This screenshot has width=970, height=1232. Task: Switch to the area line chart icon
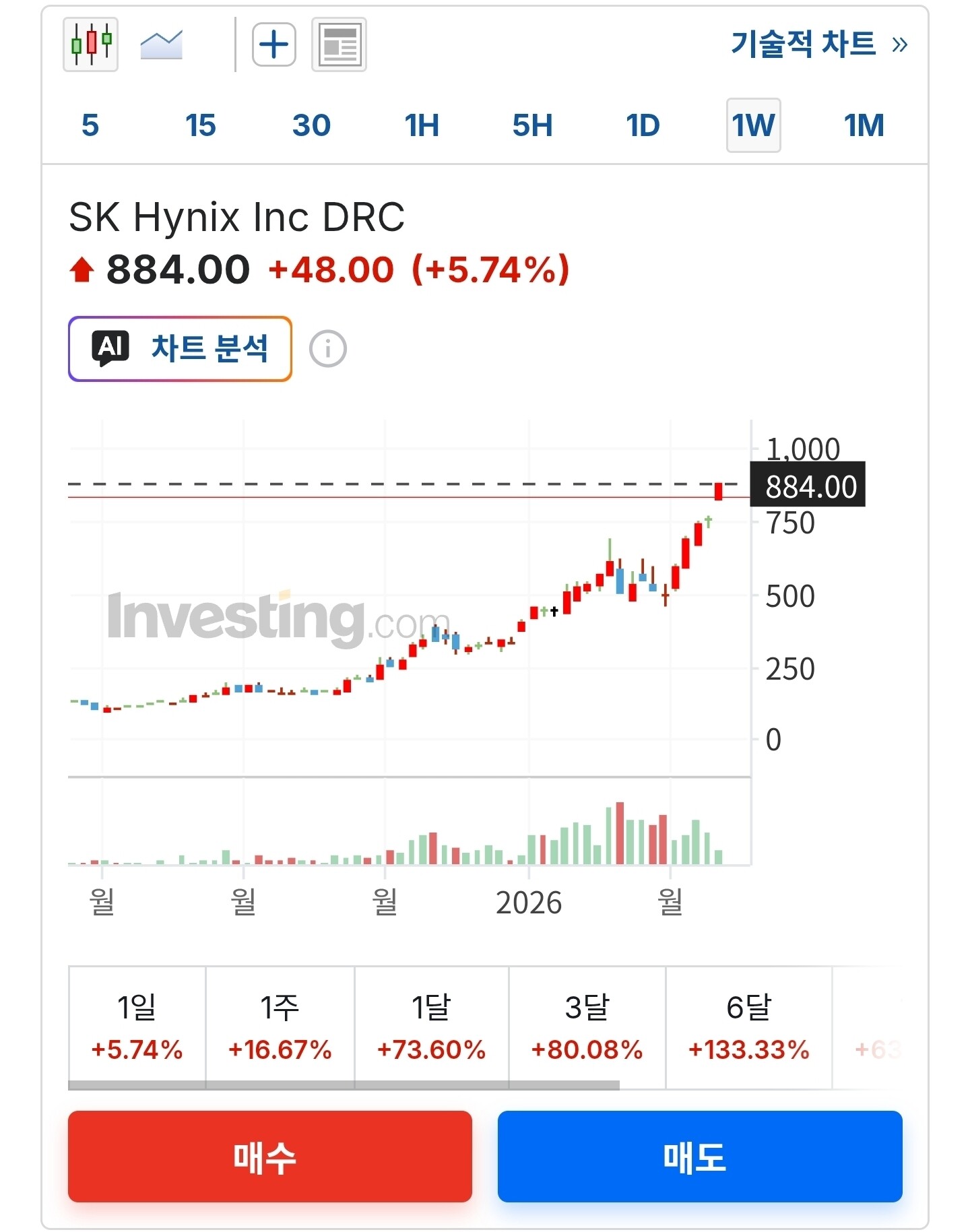(162, 45)
